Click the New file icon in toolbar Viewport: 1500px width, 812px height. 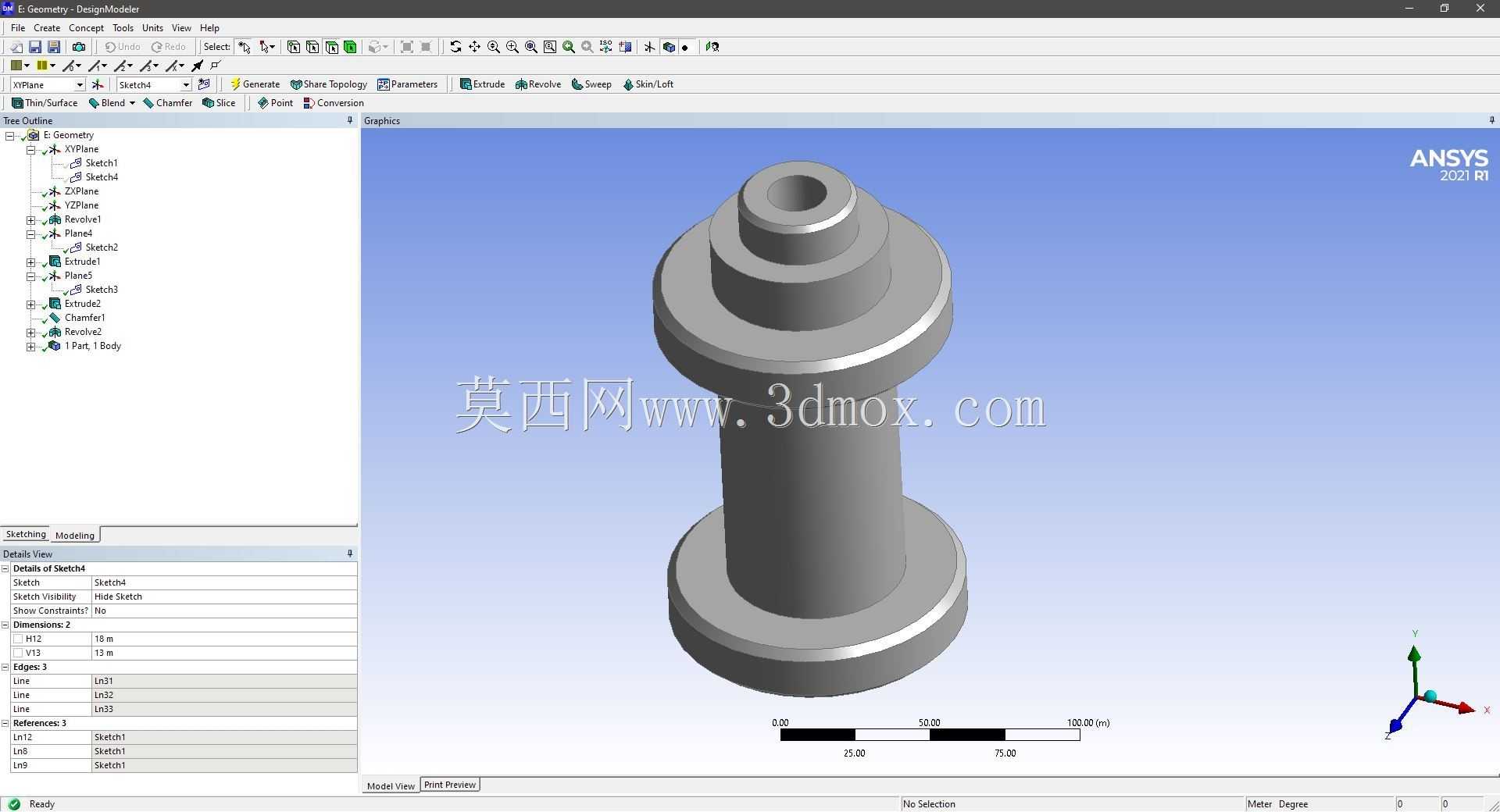pyautogui.click(x=16, y=47)
